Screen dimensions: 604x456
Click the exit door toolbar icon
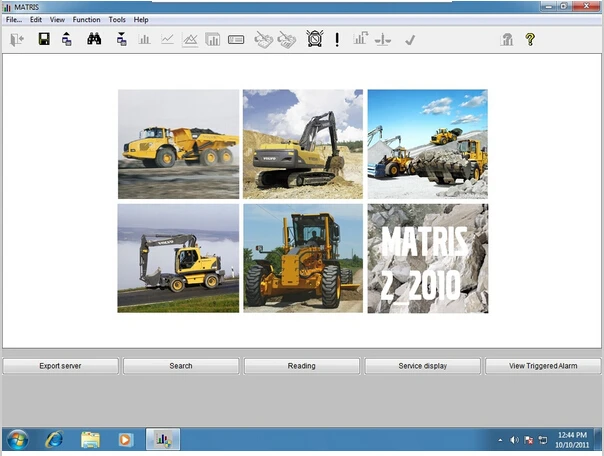click(x=17, y=39)
